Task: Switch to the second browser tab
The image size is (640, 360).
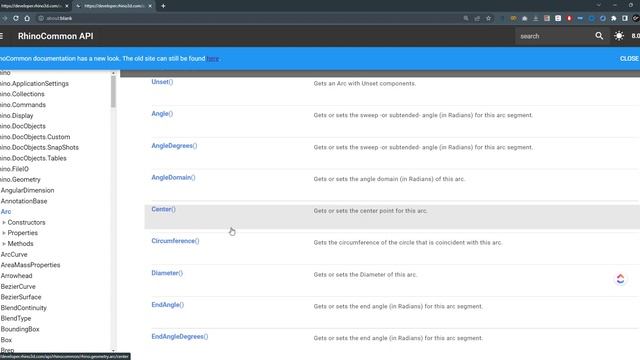Action: (113, 6)
